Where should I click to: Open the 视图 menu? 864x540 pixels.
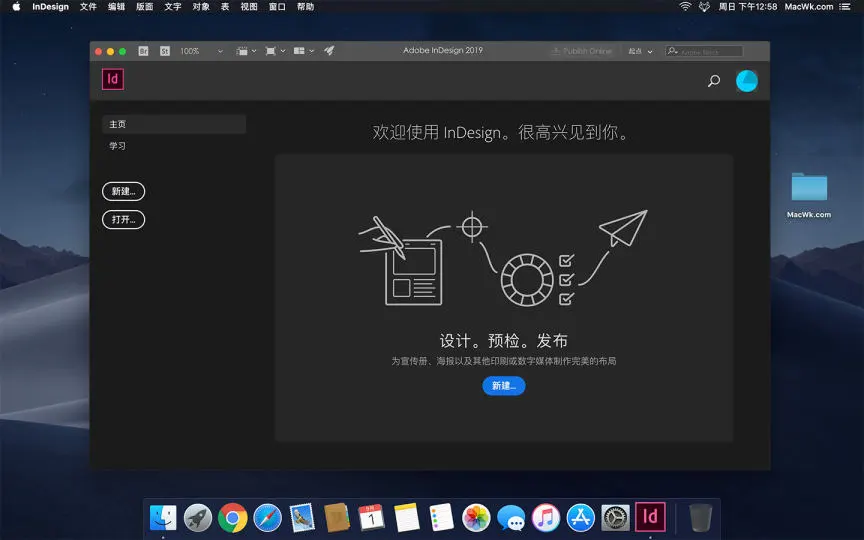(249, 7)
